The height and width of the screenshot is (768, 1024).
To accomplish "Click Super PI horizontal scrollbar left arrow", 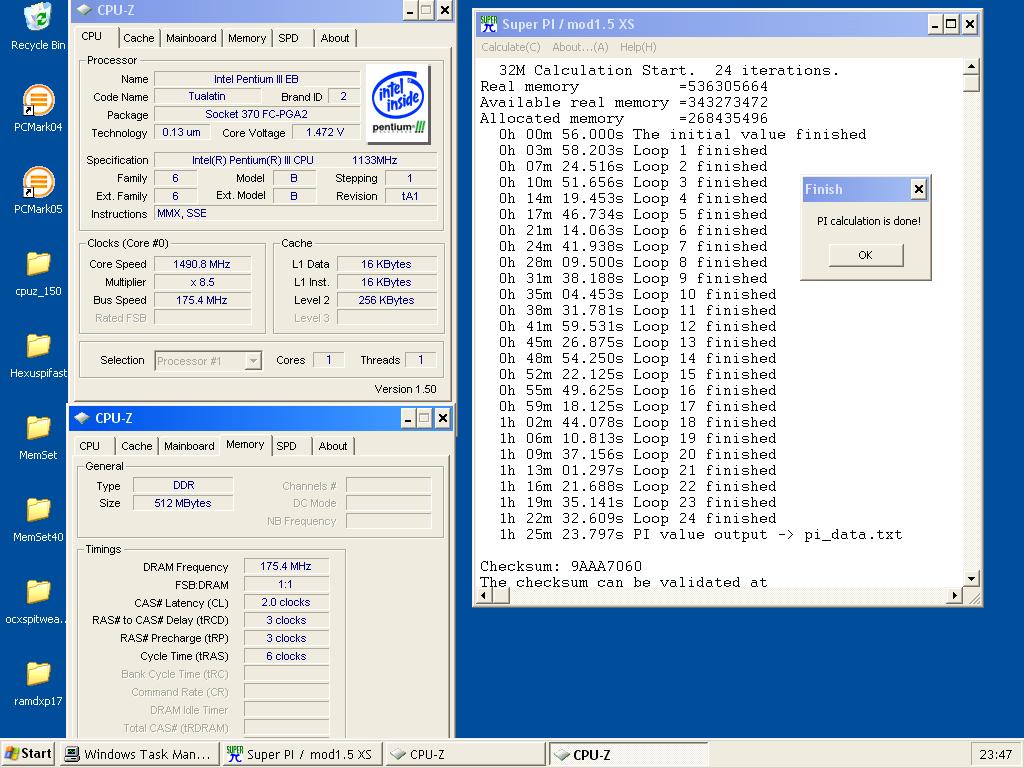I will (x=484, y=595).
